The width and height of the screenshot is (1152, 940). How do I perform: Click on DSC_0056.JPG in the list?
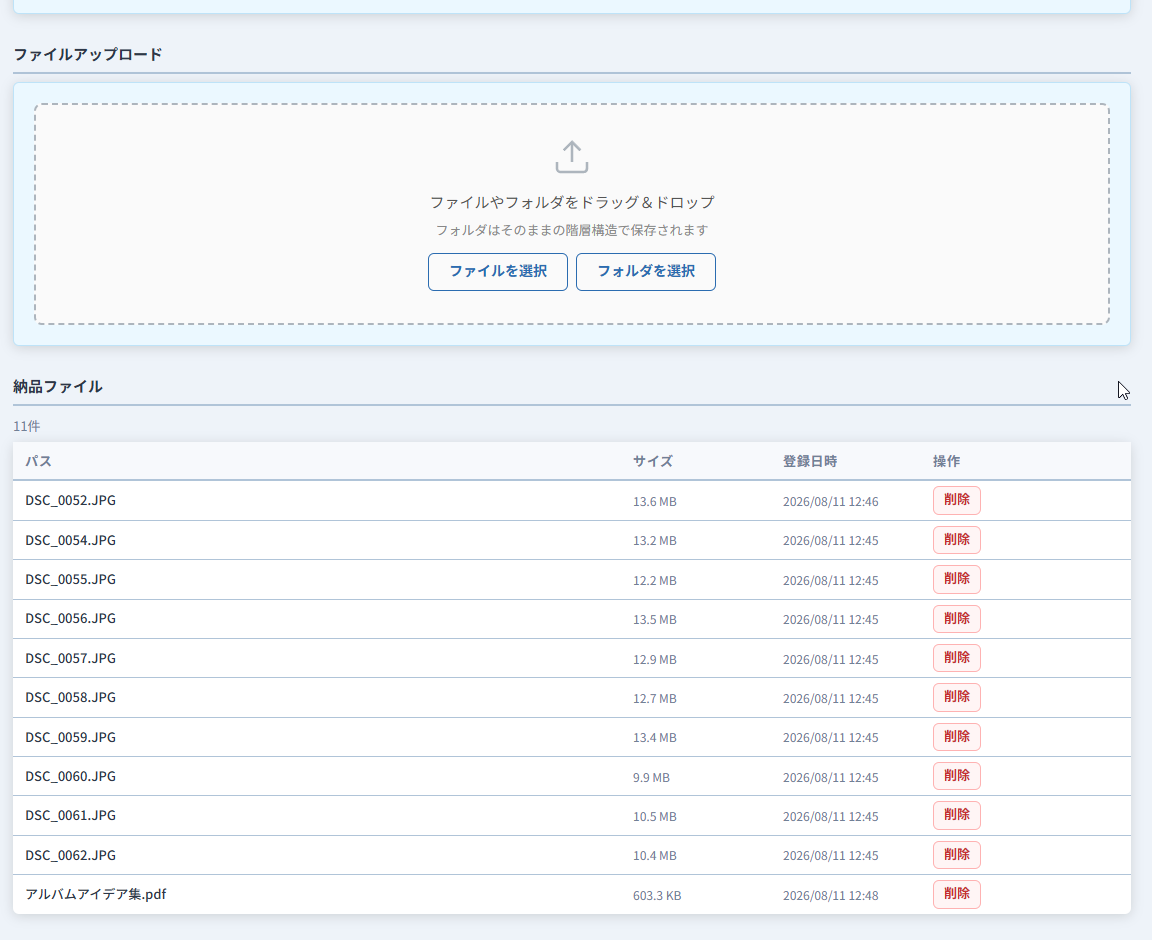[x=71, y=619]
